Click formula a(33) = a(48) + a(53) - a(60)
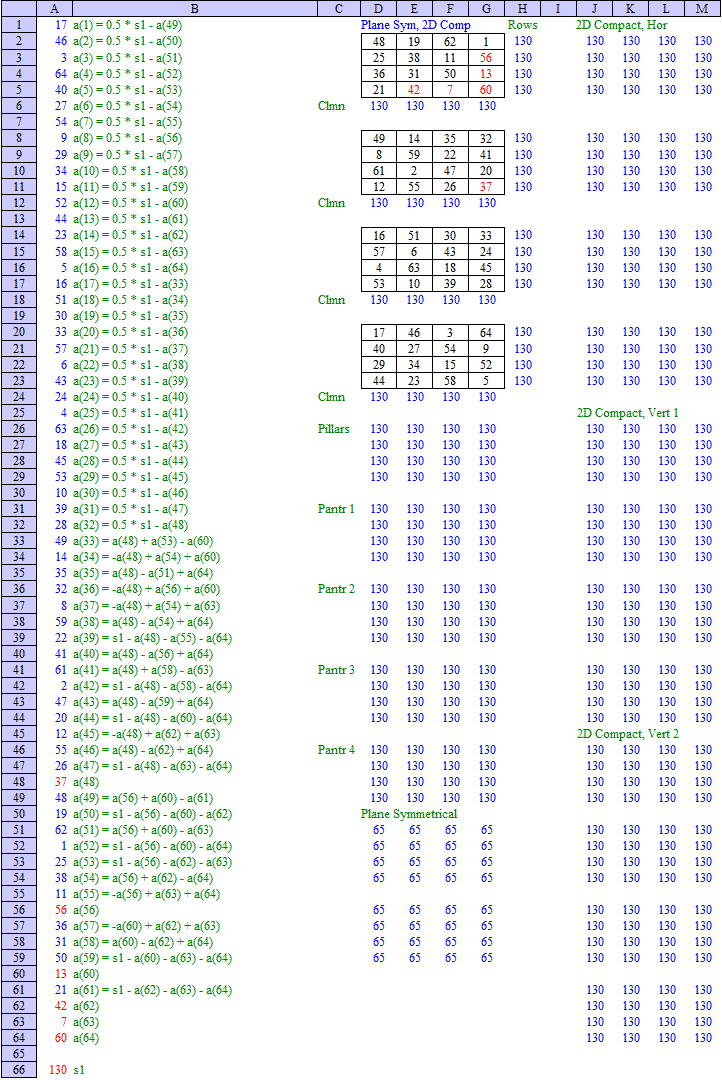722x1080 pixels. click(143, 541)
